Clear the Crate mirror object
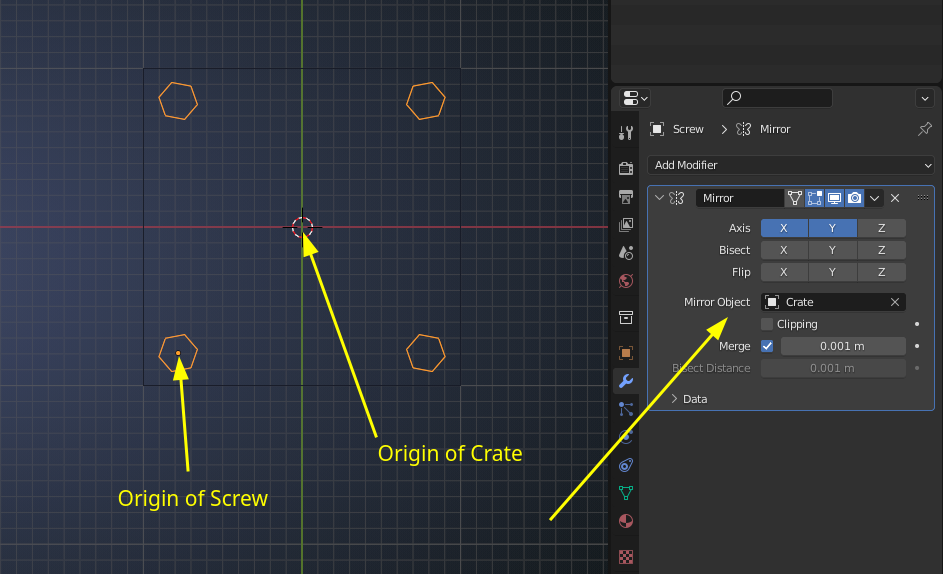943x574 pixels. [895, 302]
